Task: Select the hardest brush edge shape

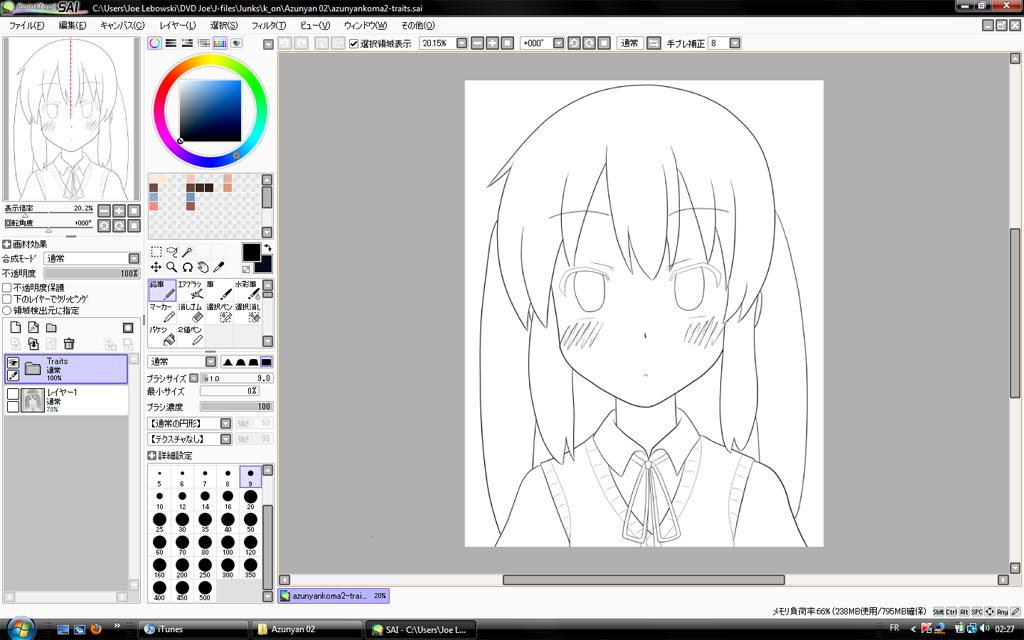Action: 266,362
